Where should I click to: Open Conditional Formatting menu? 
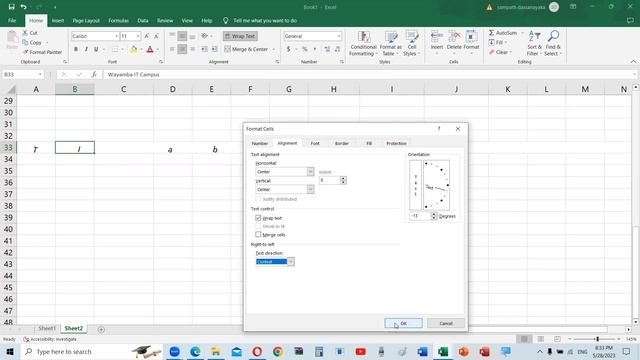pyautogui.click(x=363, y=44)
